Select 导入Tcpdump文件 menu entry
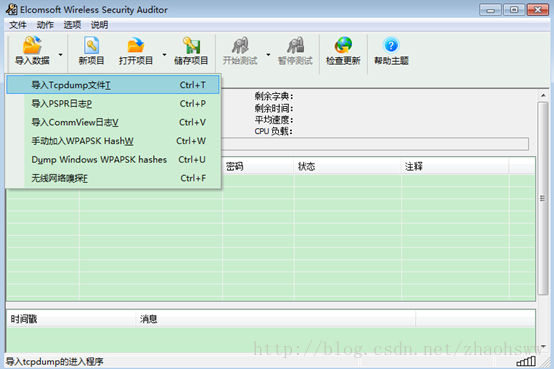This screenshot has height=369, width=554. (x=113, y=85)
